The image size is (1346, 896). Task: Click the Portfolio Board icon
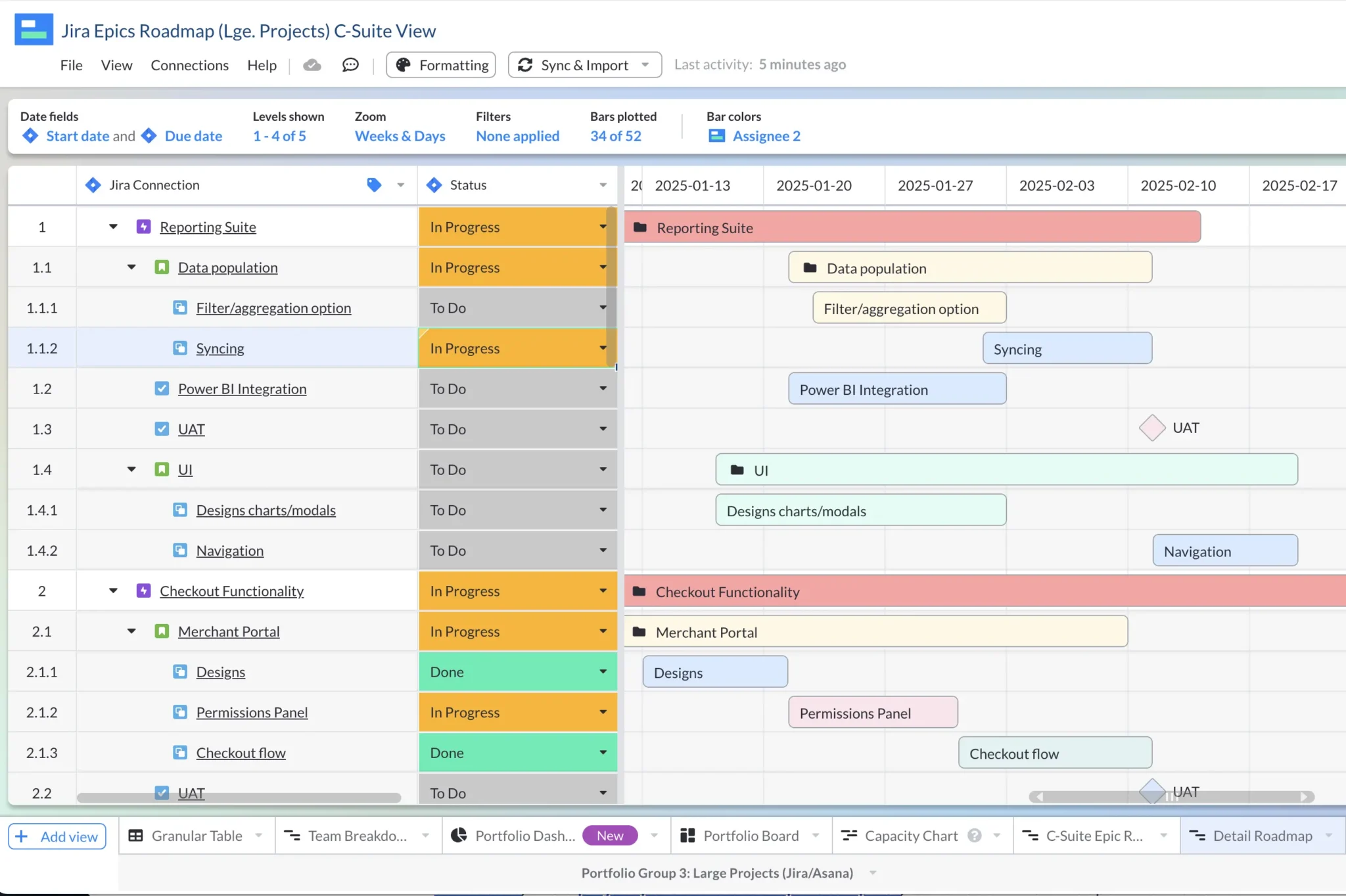tap(687, 836)
